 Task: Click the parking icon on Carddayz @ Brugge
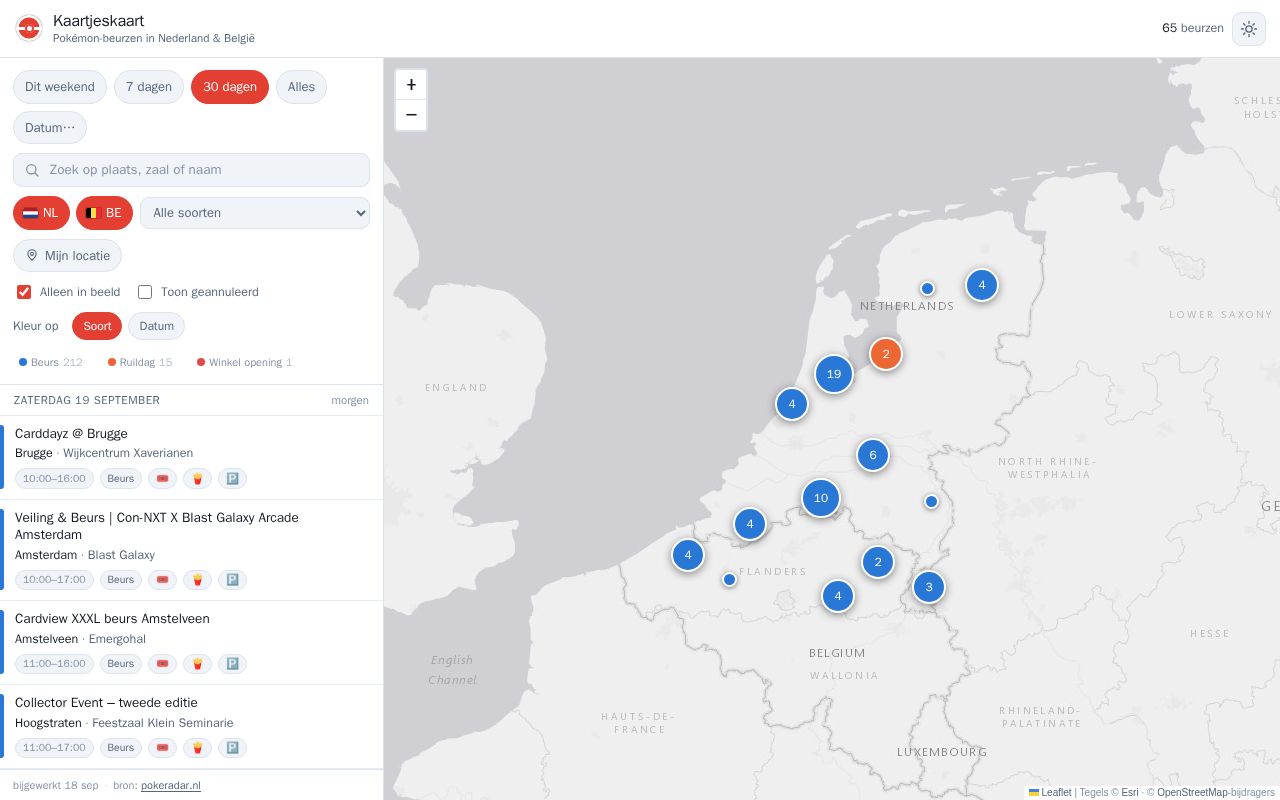pyautogui.click(x=232, y=479)
